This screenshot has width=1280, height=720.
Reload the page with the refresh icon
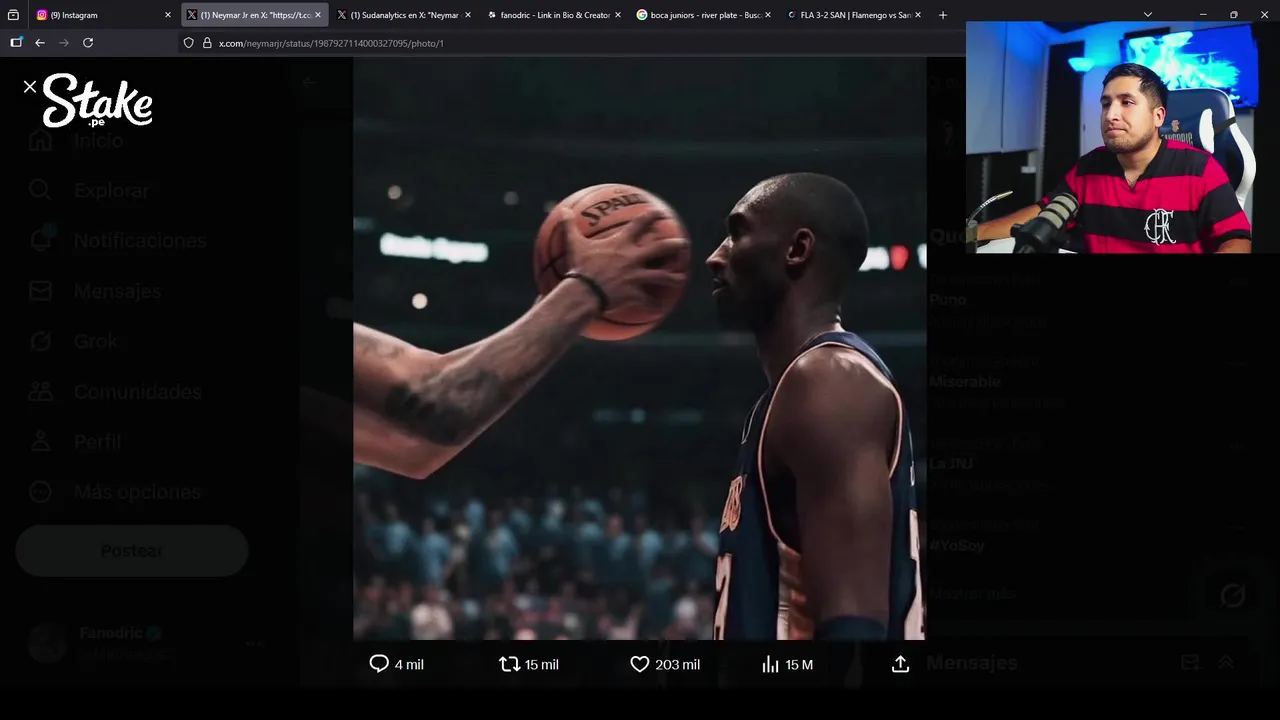point(88,43)
